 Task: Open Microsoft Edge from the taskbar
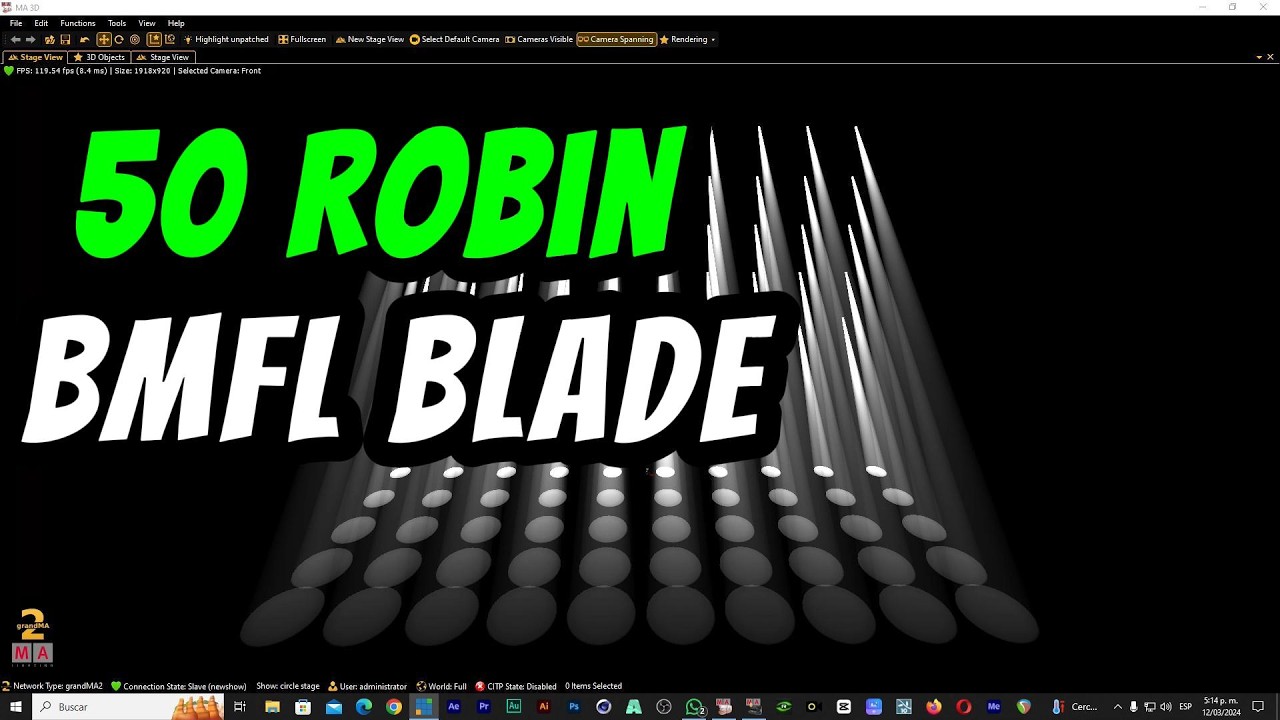coord(364,707)
